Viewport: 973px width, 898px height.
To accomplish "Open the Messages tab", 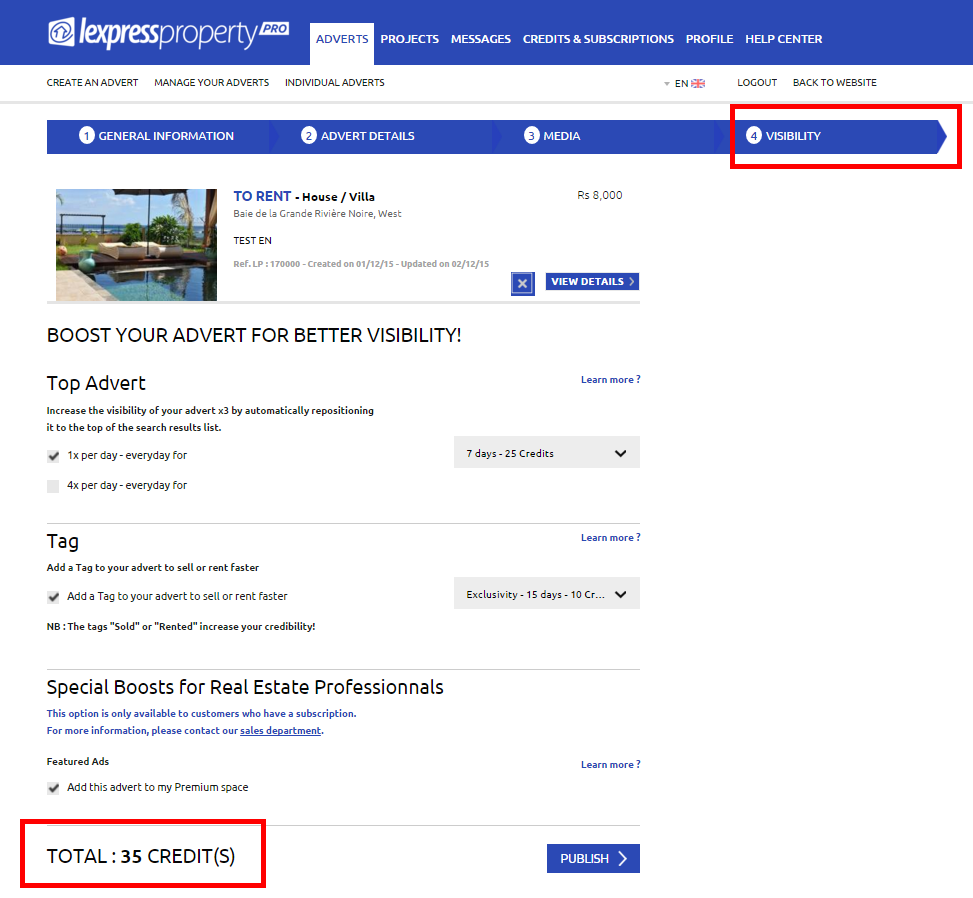I will pos(481,39).
